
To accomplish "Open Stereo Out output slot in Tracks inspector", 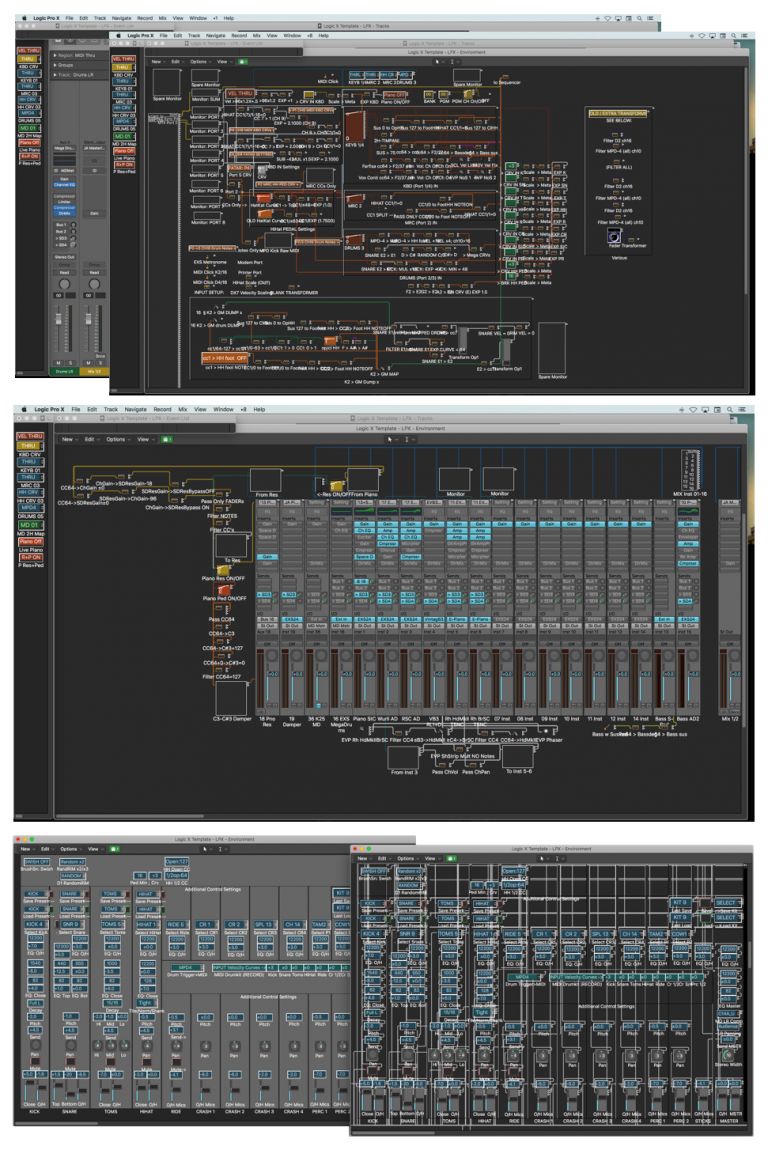I will click(x=65, y=257).
